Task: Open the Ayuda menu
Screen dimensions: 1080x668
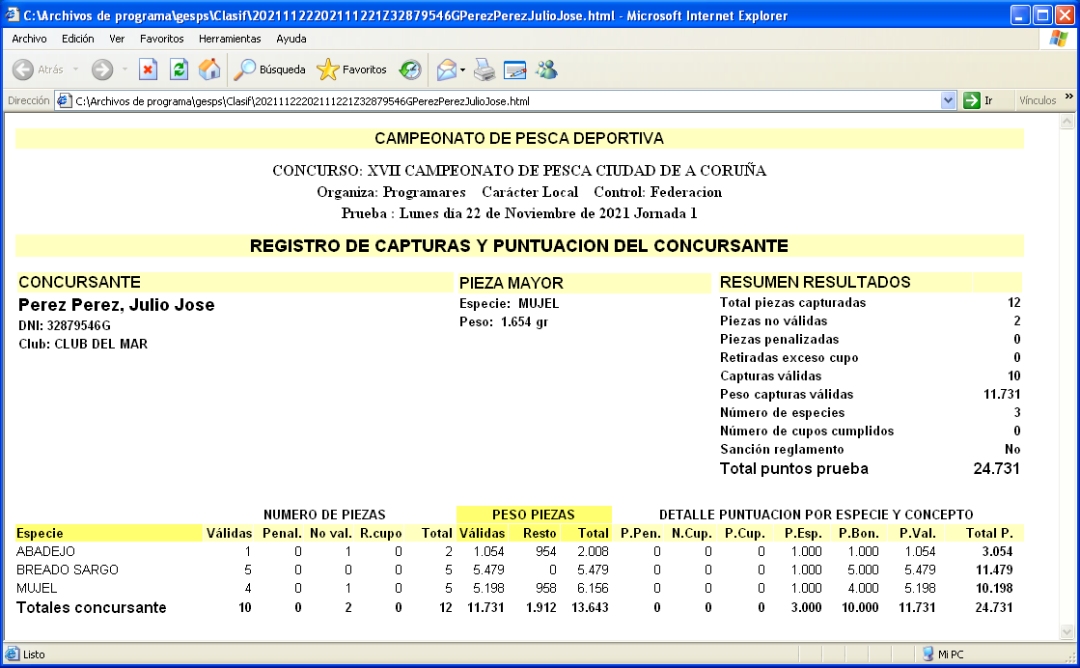Action: [291, 39]
